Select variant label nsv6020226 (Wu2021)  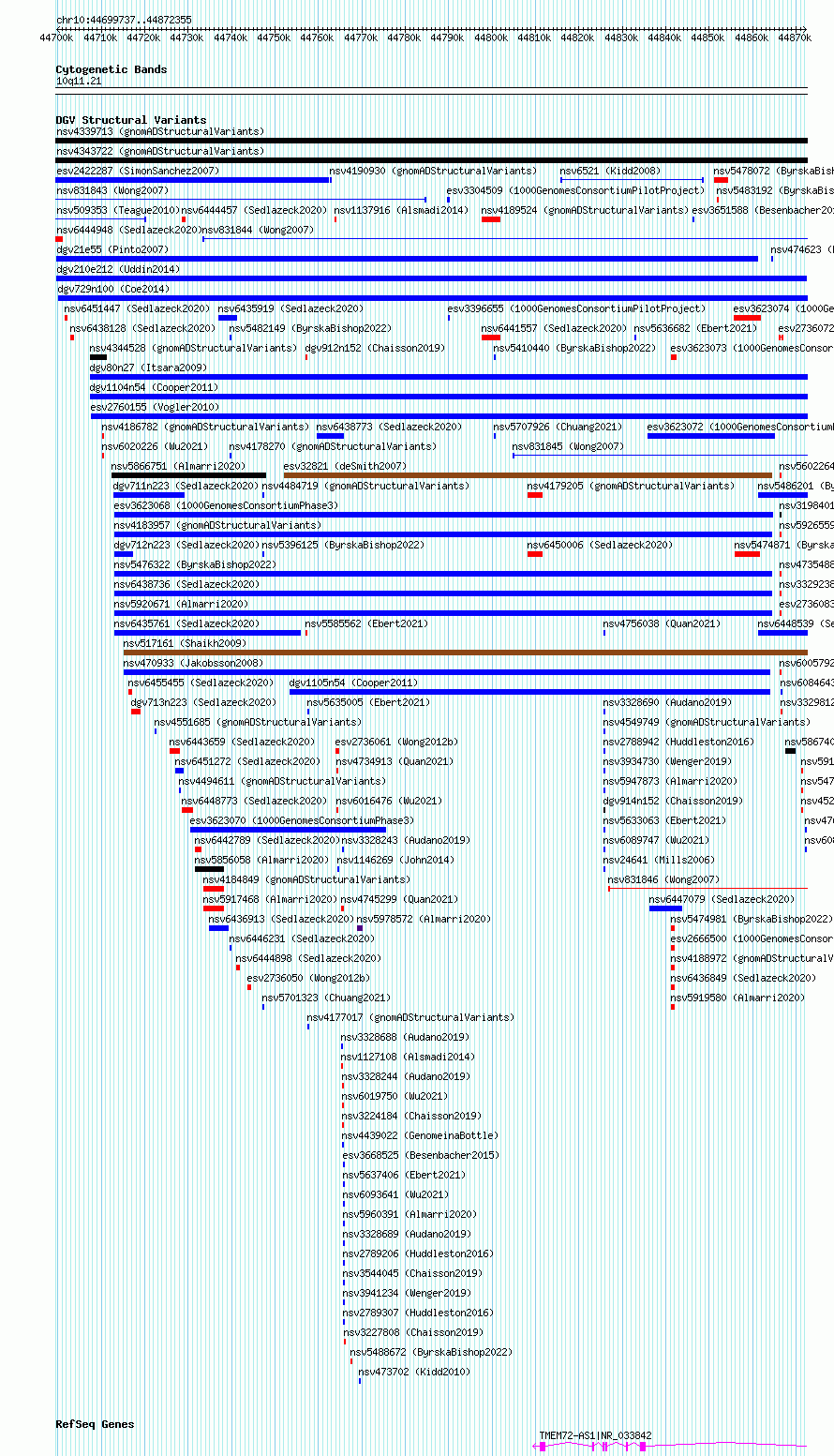pyautogui.click(x=156, y=446)
